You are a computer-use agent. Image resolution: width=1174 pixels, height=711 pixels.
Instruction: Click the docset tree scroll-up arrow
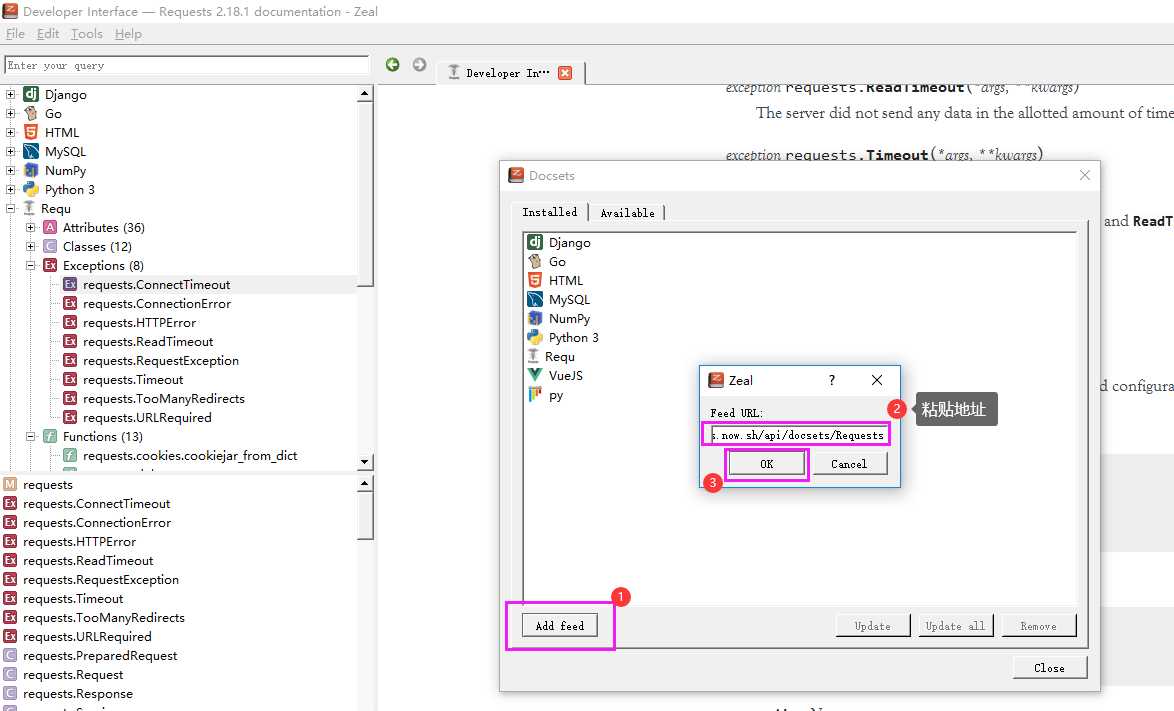tap(365, 94)
